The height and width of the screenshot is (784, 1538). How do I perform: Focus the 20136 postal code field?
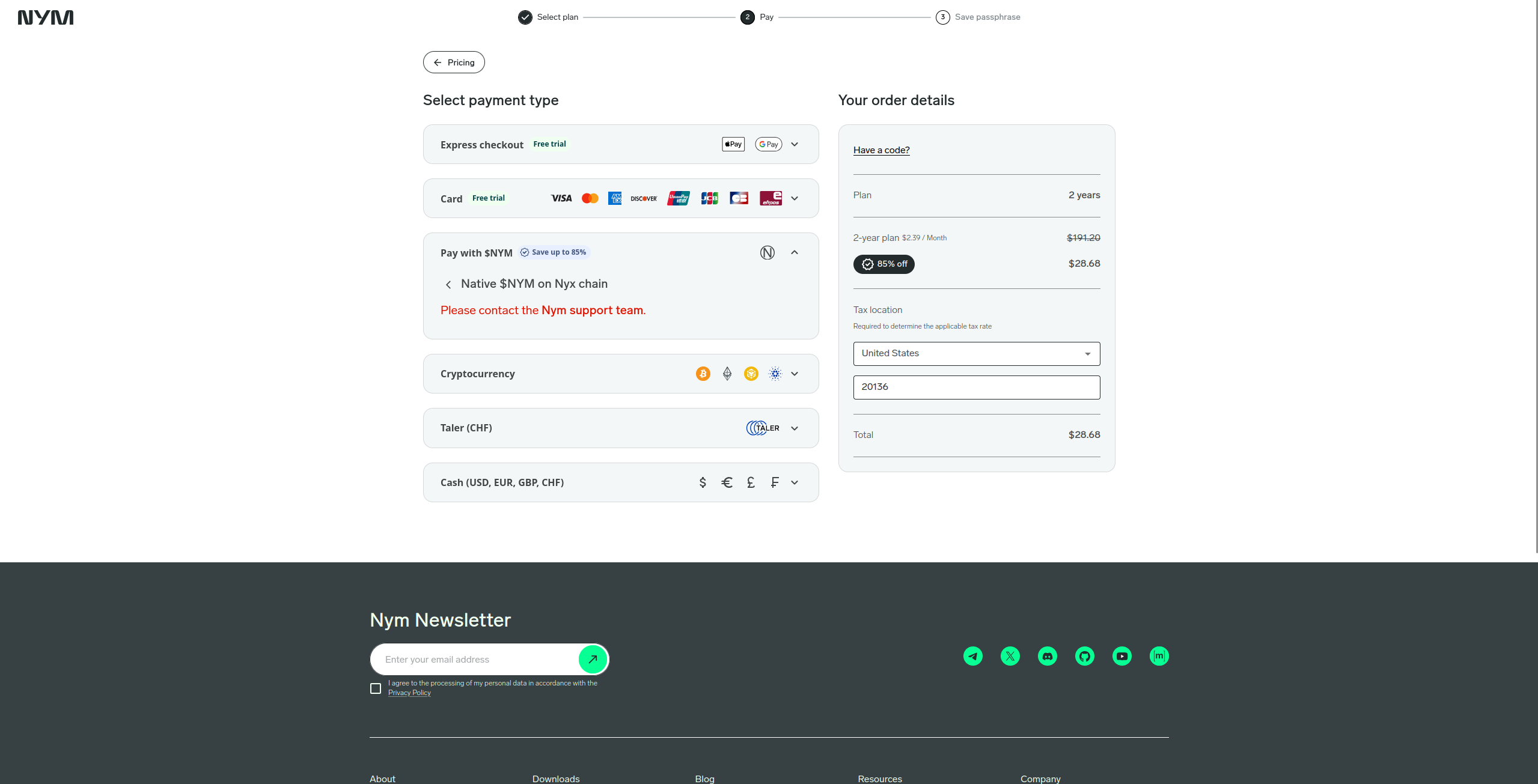tap(976, 387)
